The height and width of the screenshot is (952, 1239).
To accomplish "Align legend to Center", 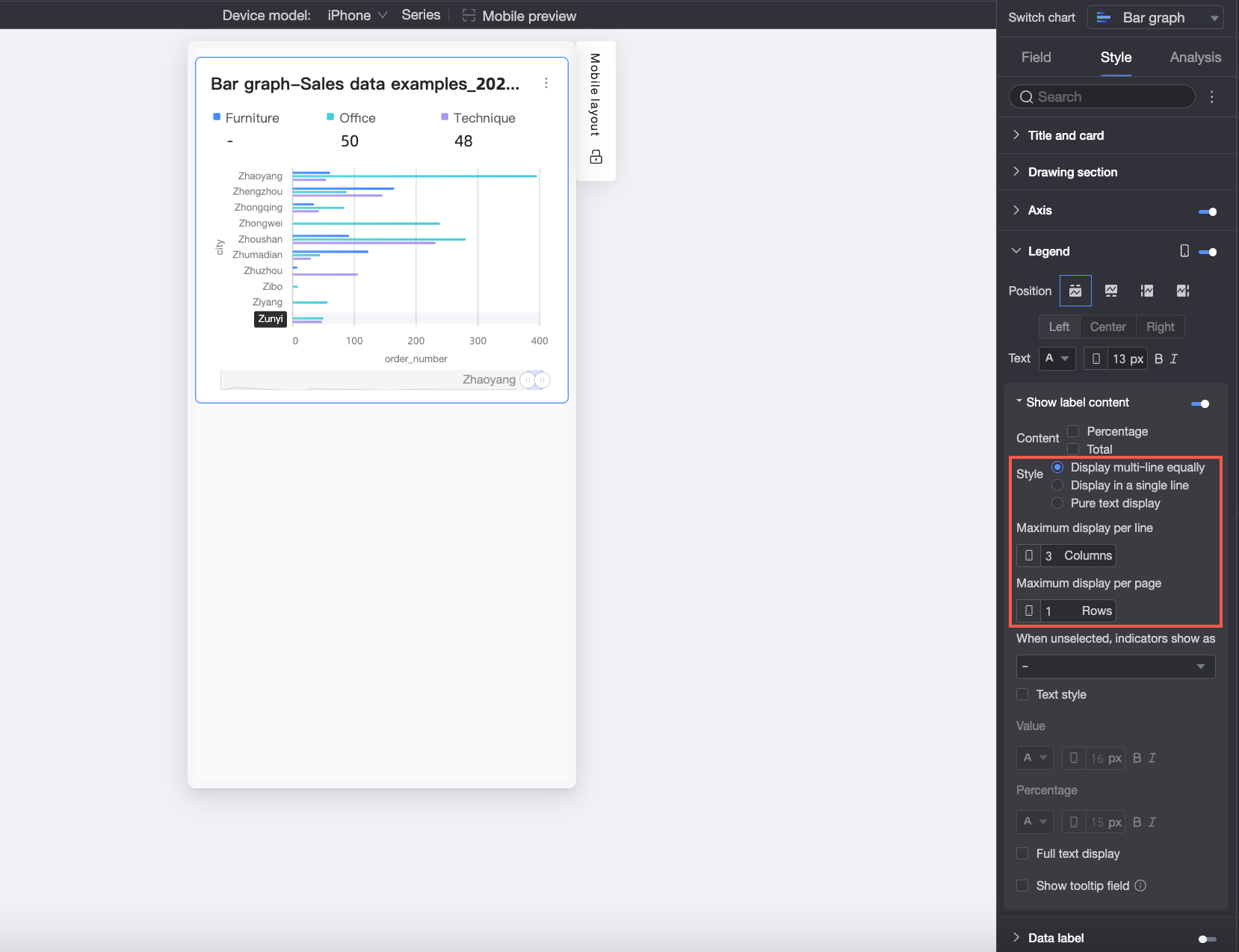I will click(1107, 327).
